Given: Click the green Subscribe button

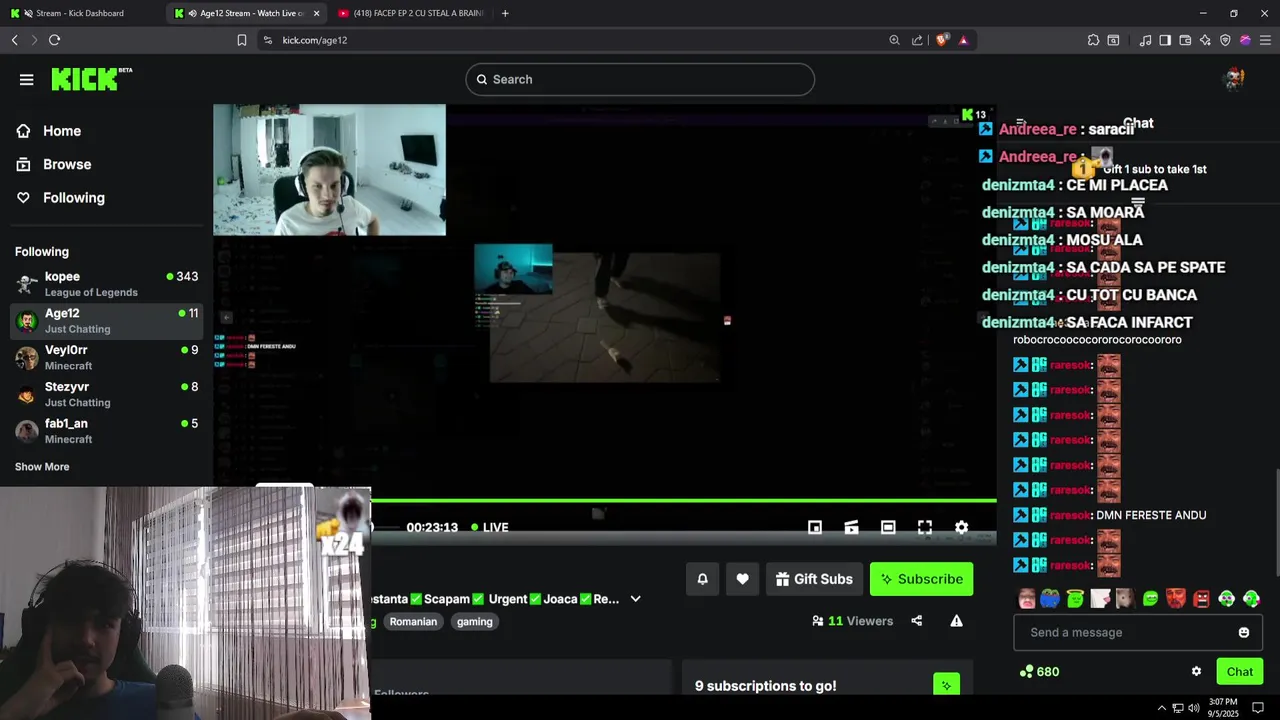Looking at the screenshot, I should point(921,579).
